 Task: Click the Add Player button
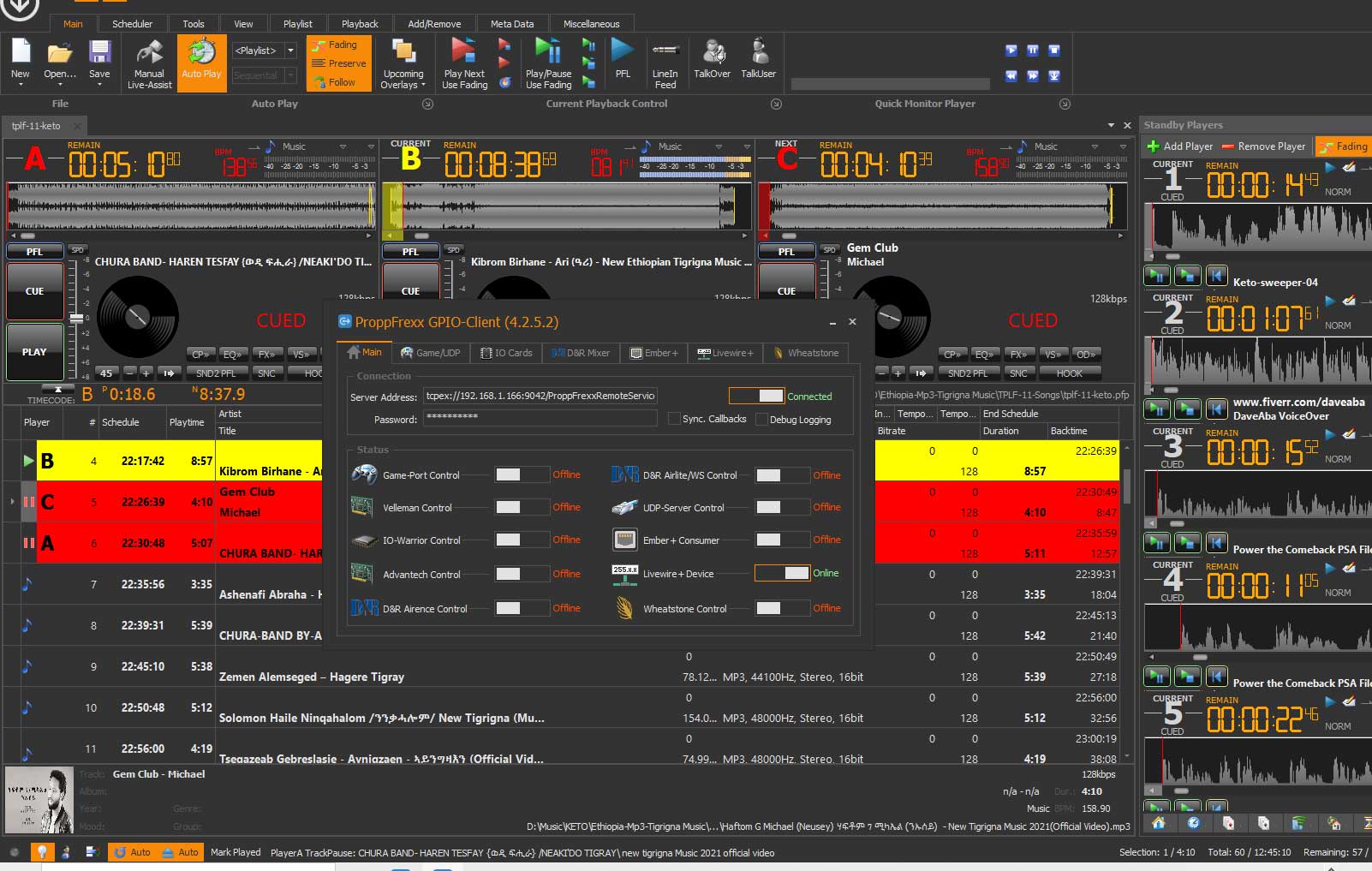pyautogui.click(x=1179, y=146)
